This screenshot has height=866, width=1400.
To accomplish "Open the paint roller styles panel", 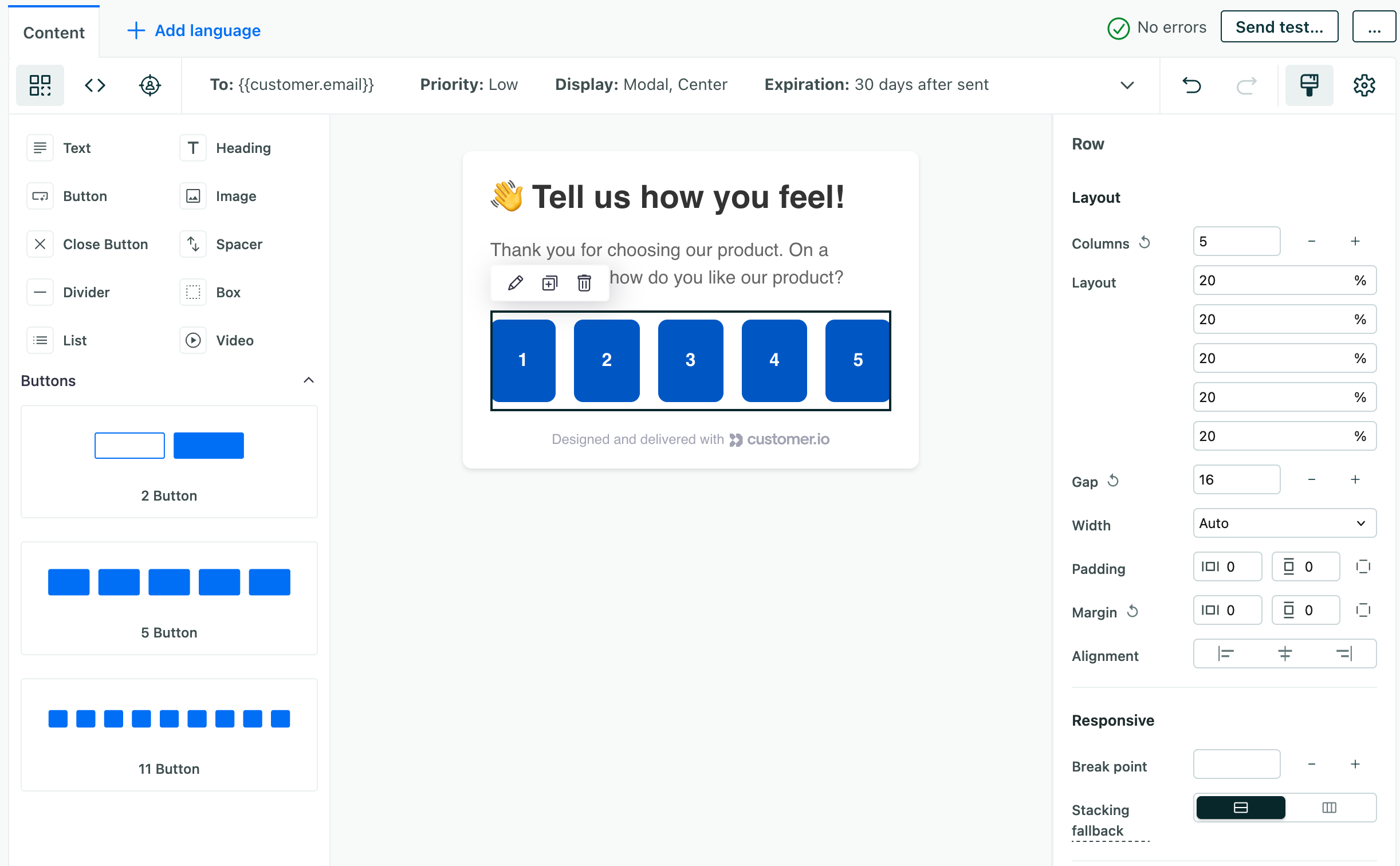I will (1309, 85).
